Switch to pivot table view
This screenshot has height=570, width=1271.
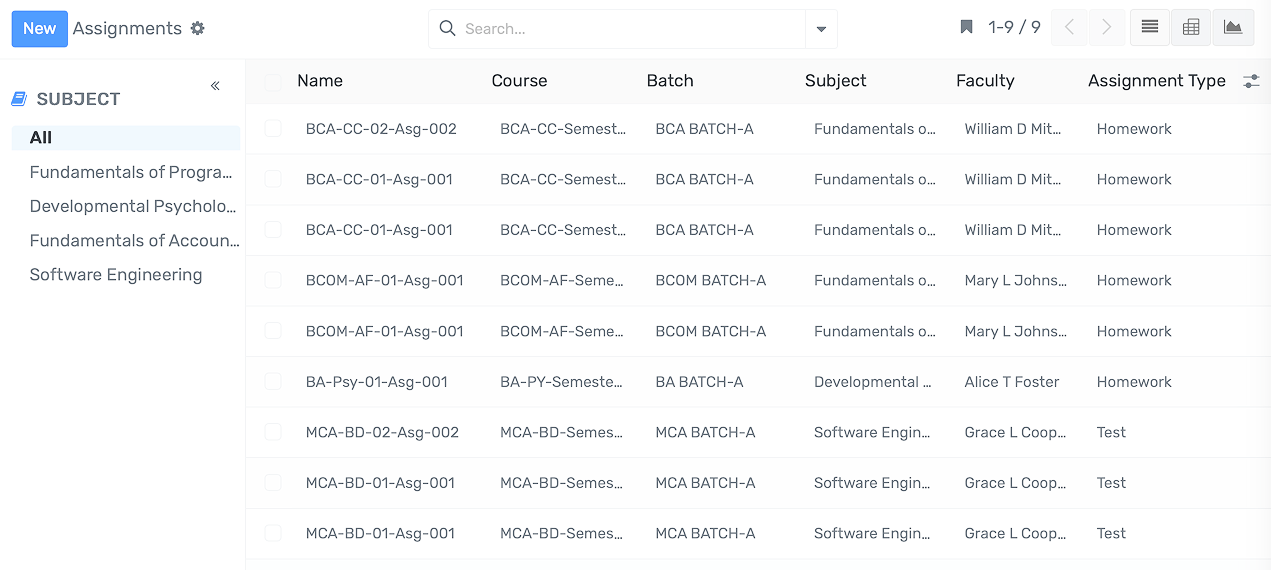coord(1191,28)
